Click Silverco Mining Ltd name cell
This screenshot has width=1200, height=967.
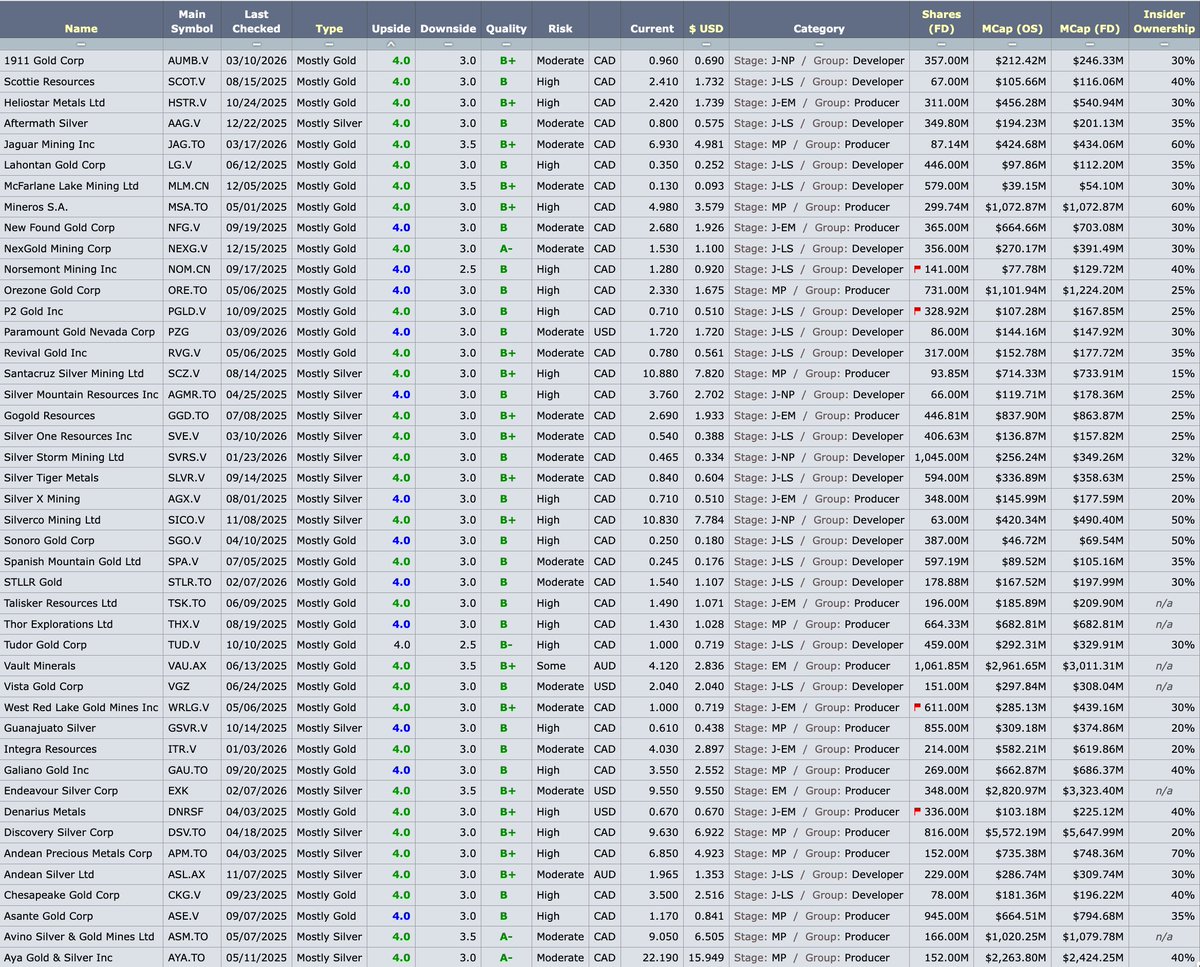point(52,520)
